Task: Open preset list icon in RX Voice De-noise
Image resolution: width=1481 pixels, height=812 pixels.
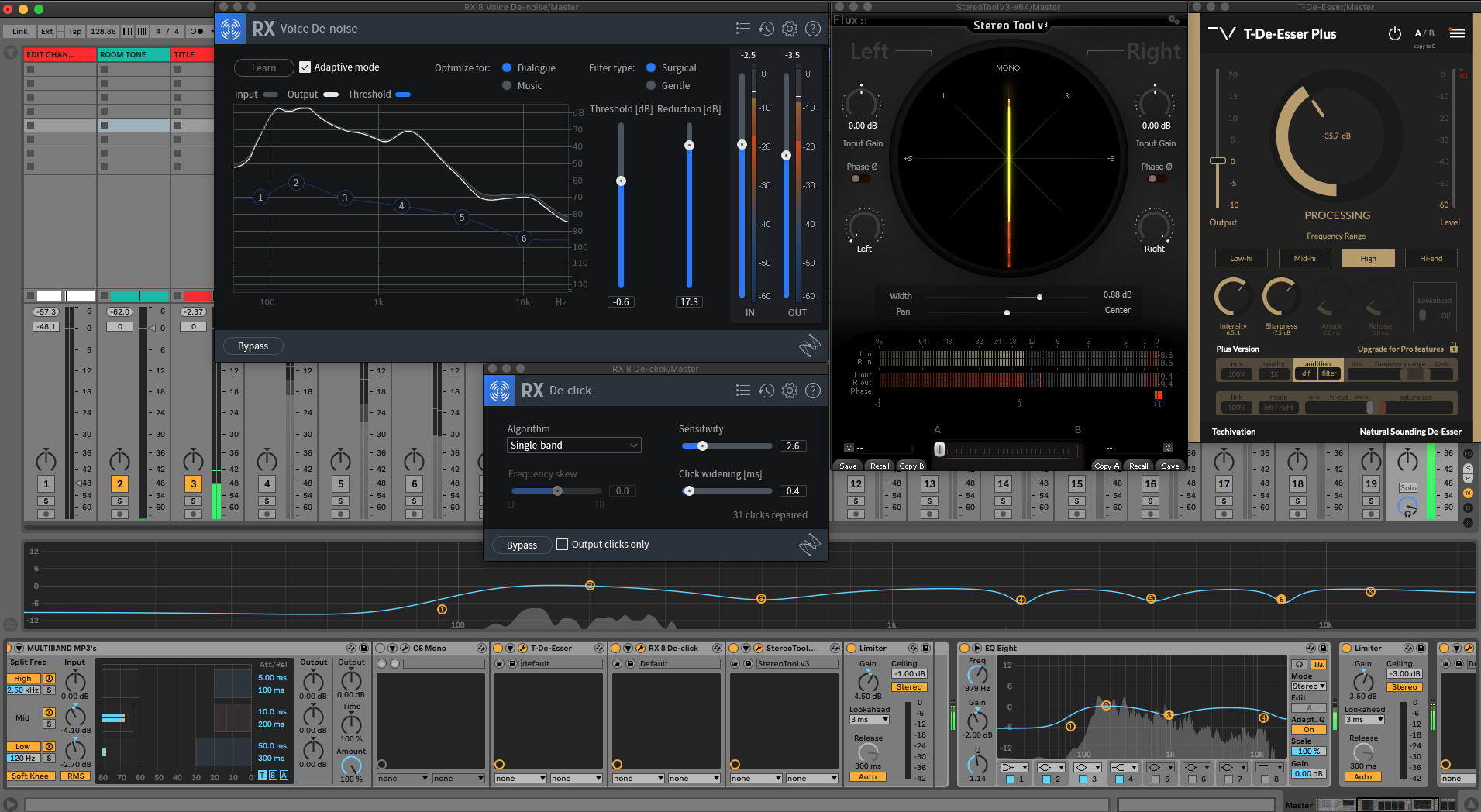Action: point(742,29)
